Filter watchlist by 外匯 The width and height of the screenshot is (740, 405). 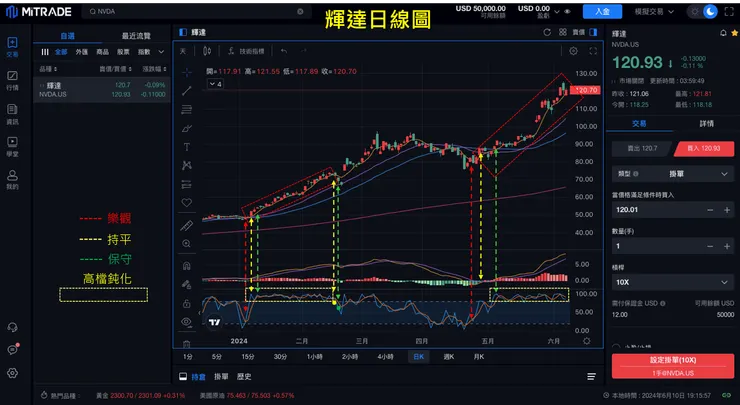point(82,52)
